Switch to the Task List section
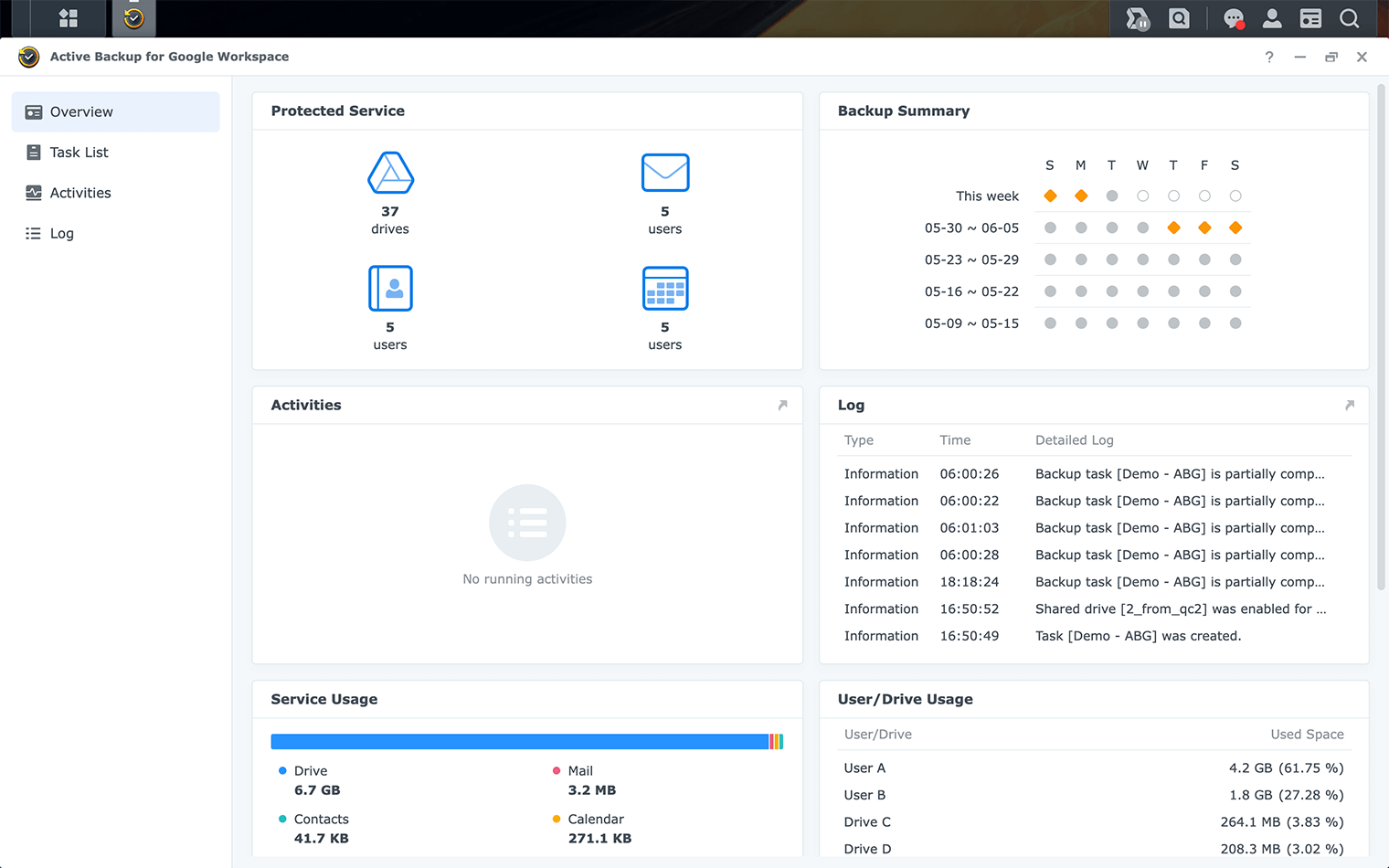Image resolution: width=1389 pixels, height=868 pixels. pos(77,152)
